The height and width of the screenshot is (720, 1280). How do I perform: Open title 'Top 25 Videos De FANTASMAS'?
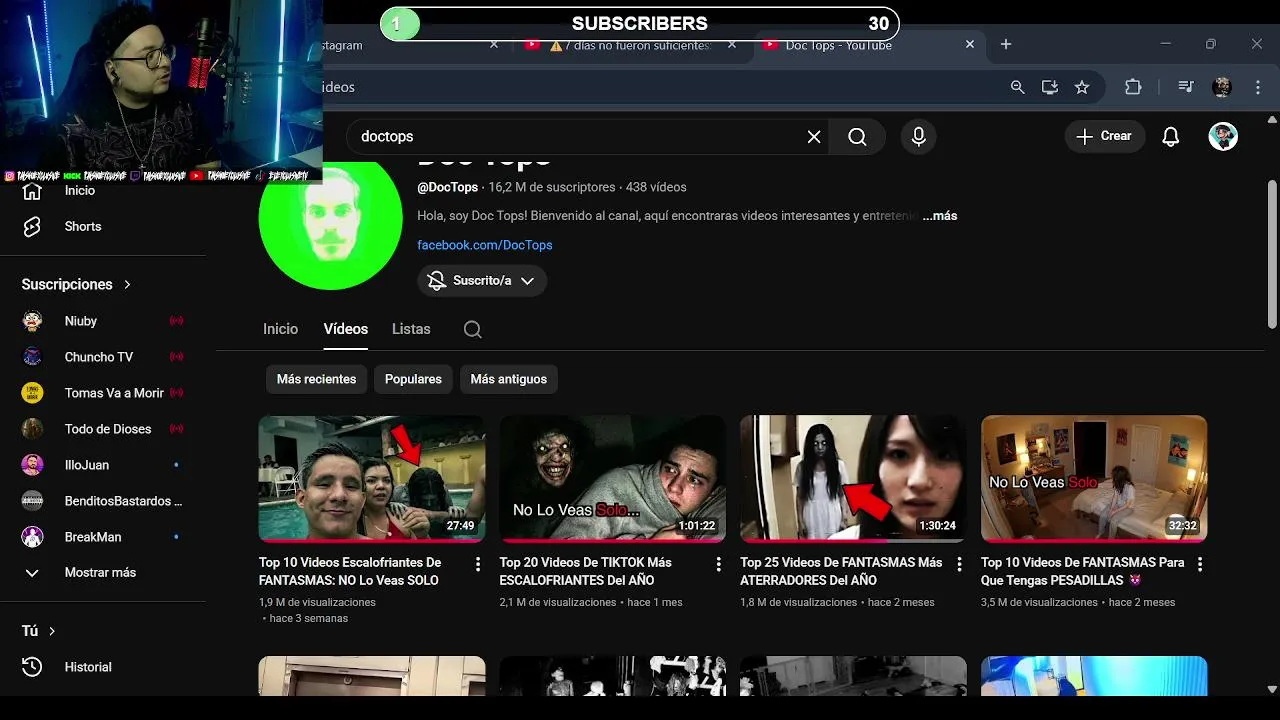[x=841, y=571]
